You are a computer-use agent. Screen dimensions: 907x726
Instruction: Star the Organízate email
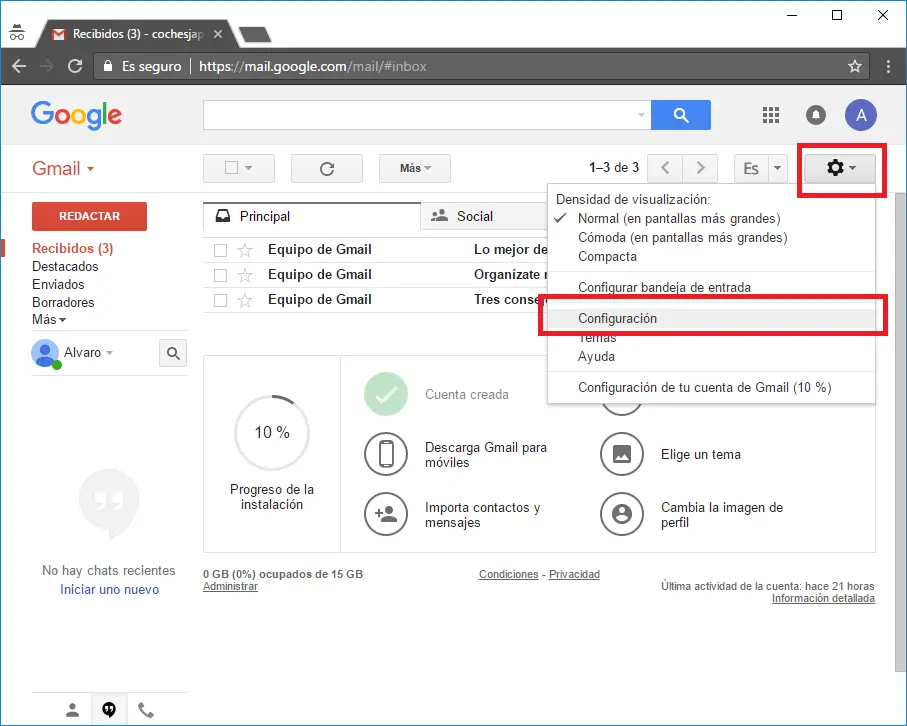click(245, 275)
